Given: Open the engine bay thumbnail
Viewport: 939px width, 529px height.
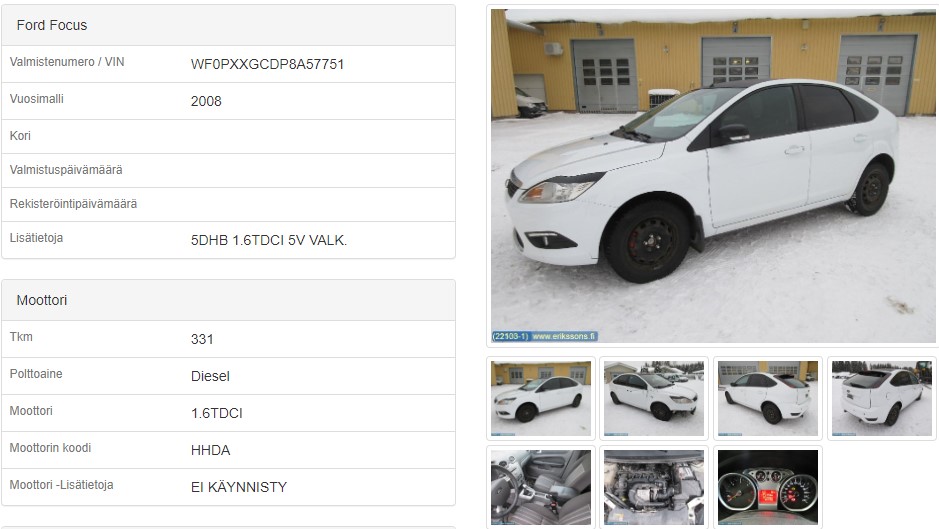Looking at the screenshot, I should (x=654, y=487).
